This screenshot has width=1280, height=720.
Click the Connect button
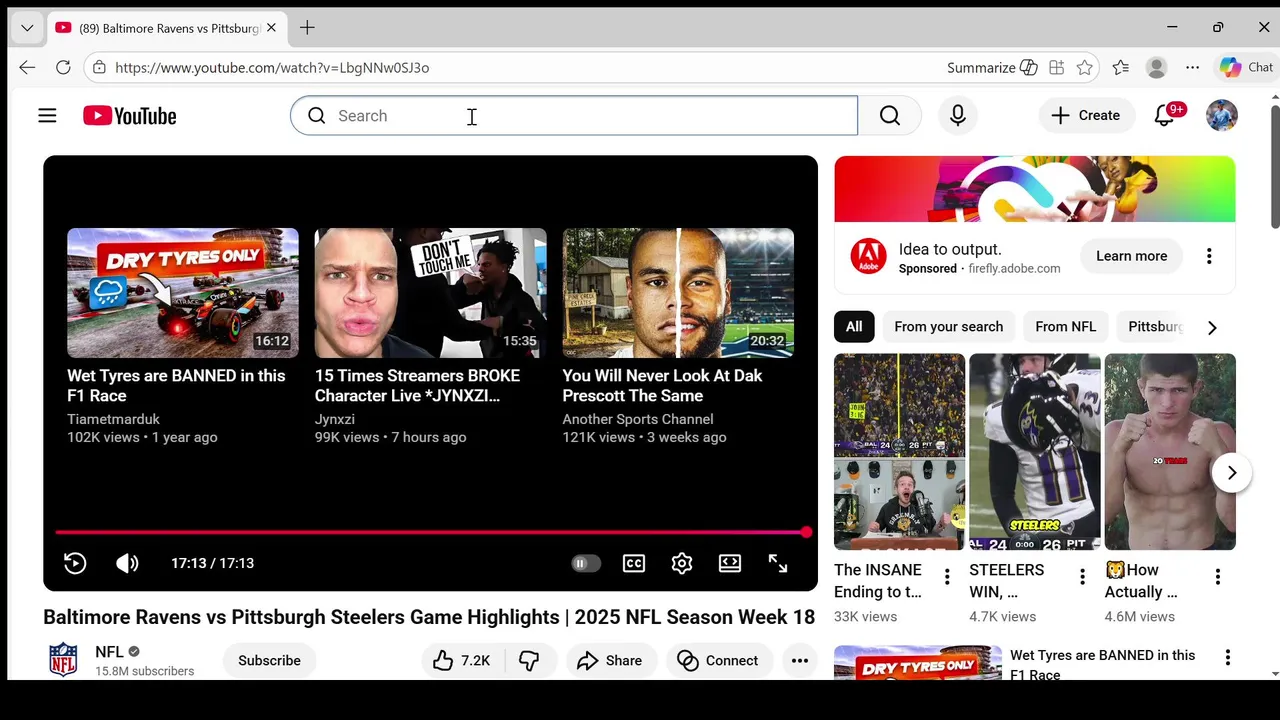point(718,661)
